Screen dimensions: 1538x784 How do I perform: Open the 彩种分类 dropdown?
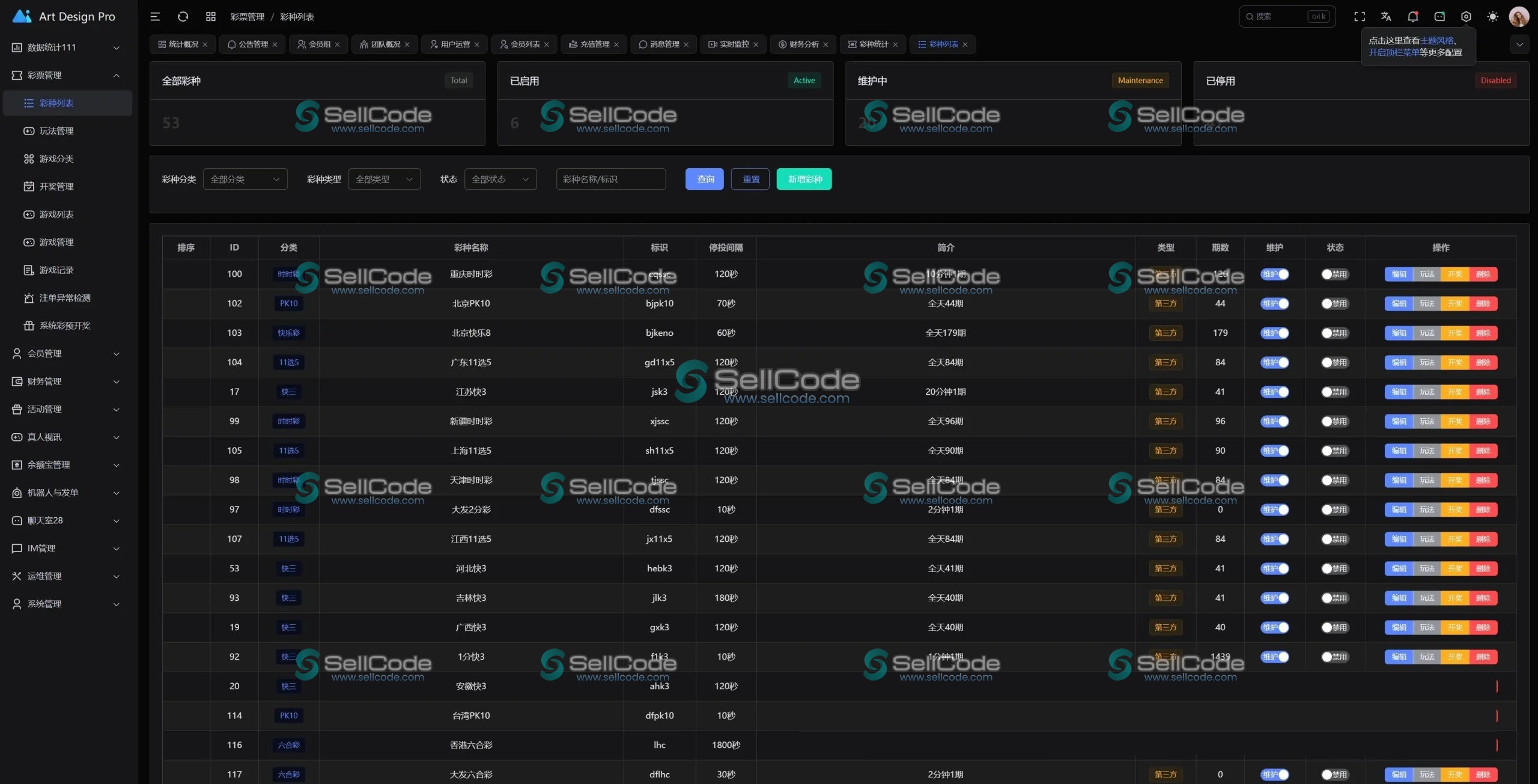[245, 179]
